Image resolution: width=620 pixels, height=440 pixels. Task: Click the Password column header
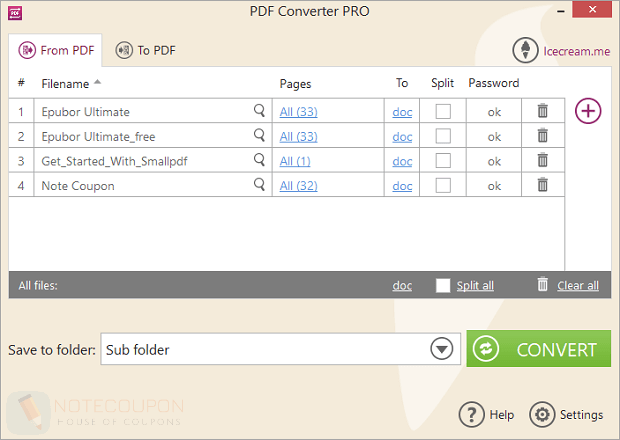(x=493, y=83)
